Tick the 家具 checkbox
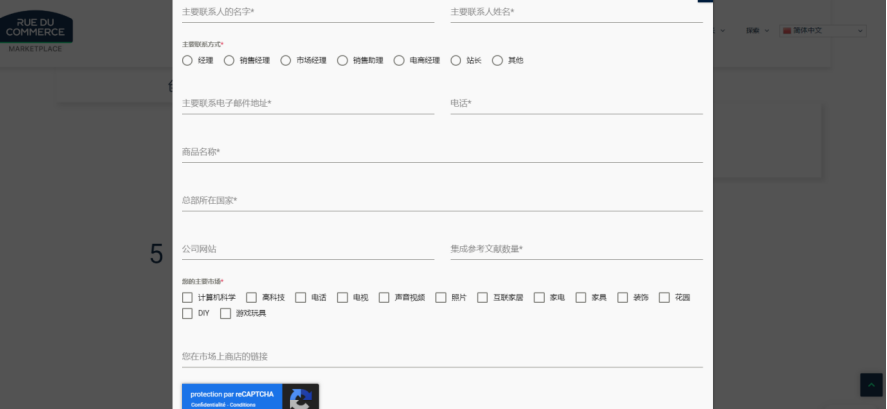The width and height of the screenshot is (887, 409). point(581,298)
